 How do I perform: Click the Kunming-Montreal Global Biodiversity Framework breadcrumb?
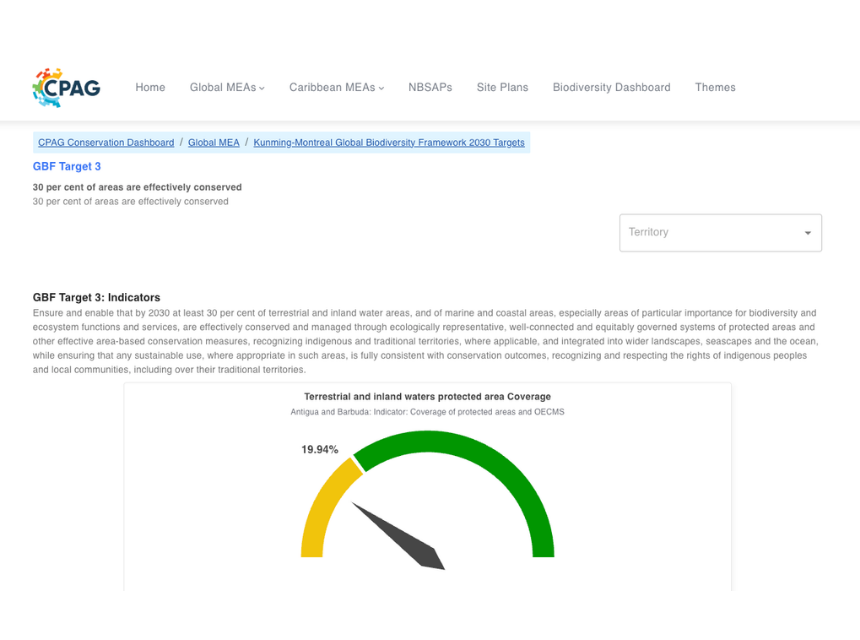pos(389,142)
